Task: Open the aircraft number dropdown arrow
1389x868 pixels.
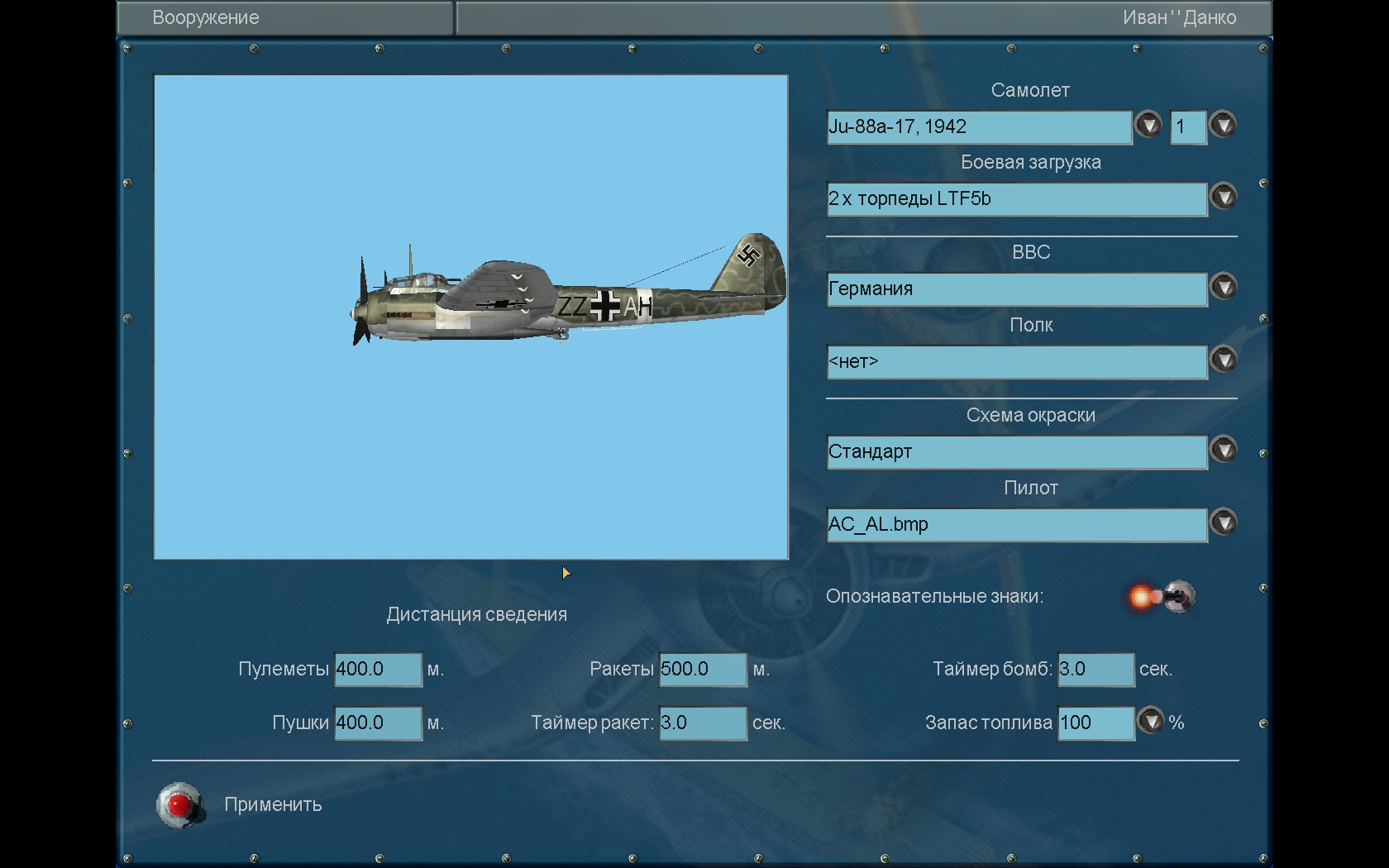Action: (x=1223, y=126)
